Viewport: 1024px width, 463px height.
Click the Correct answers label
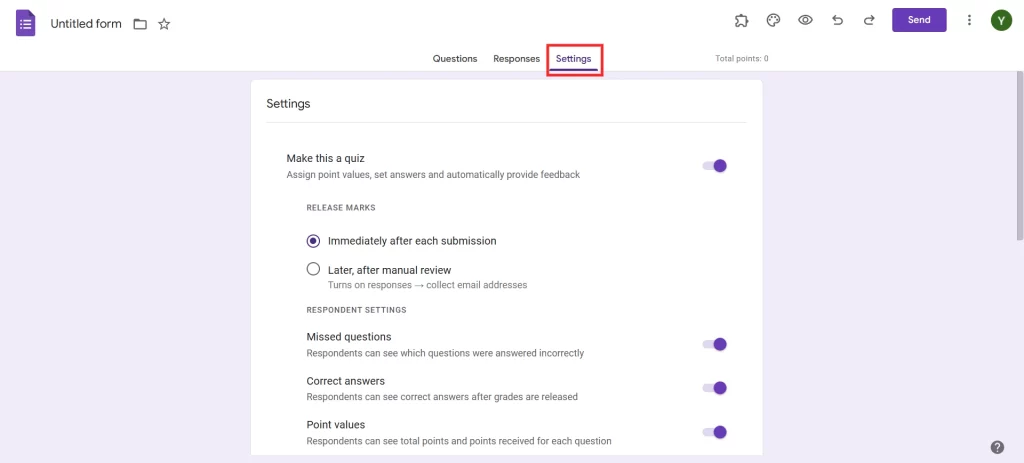point(345,381)
